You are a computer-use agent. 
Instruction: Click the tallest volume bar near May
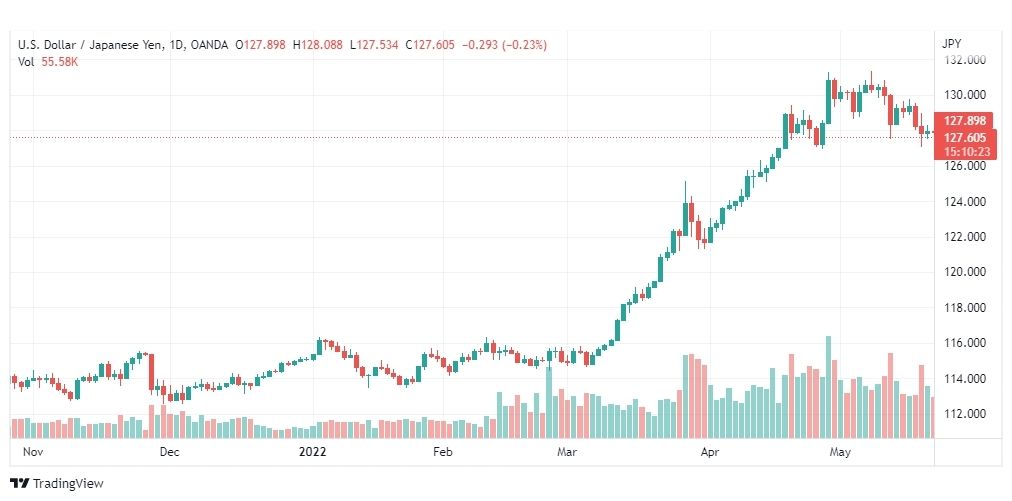click(828, 387)
